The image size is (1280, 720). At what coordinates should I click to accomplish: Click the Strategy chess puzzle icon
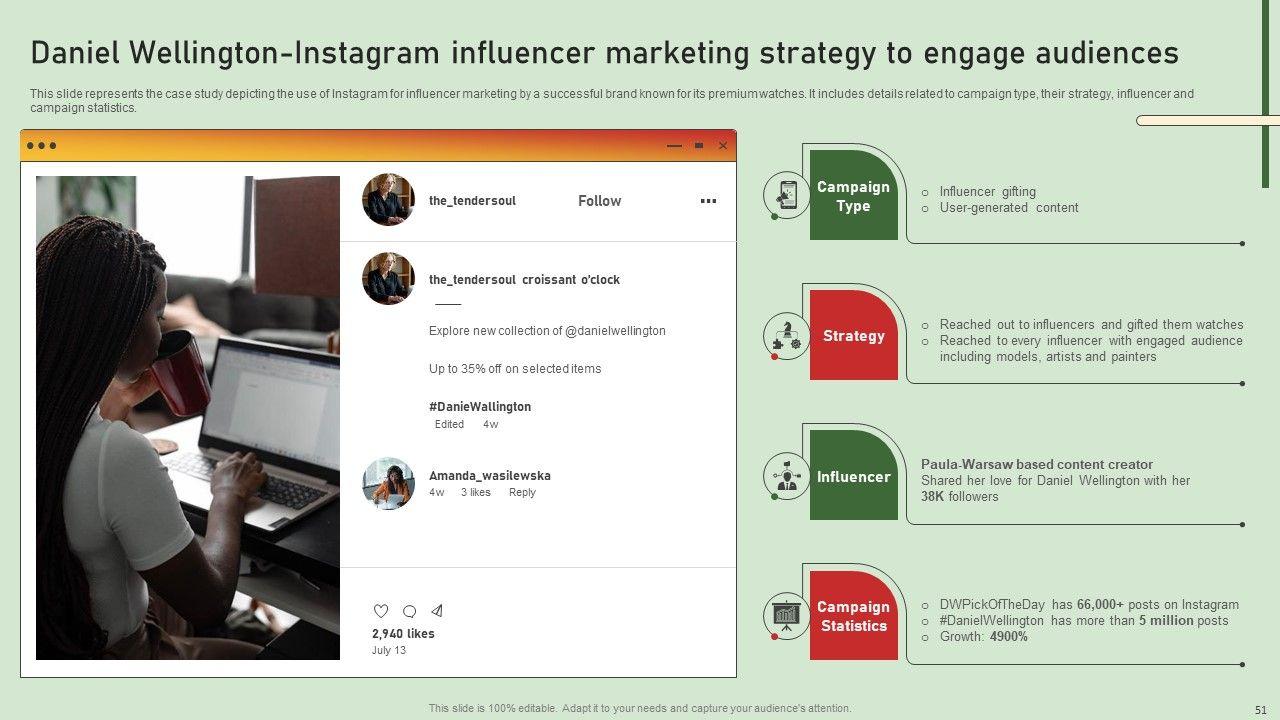(x=787, y=335)
